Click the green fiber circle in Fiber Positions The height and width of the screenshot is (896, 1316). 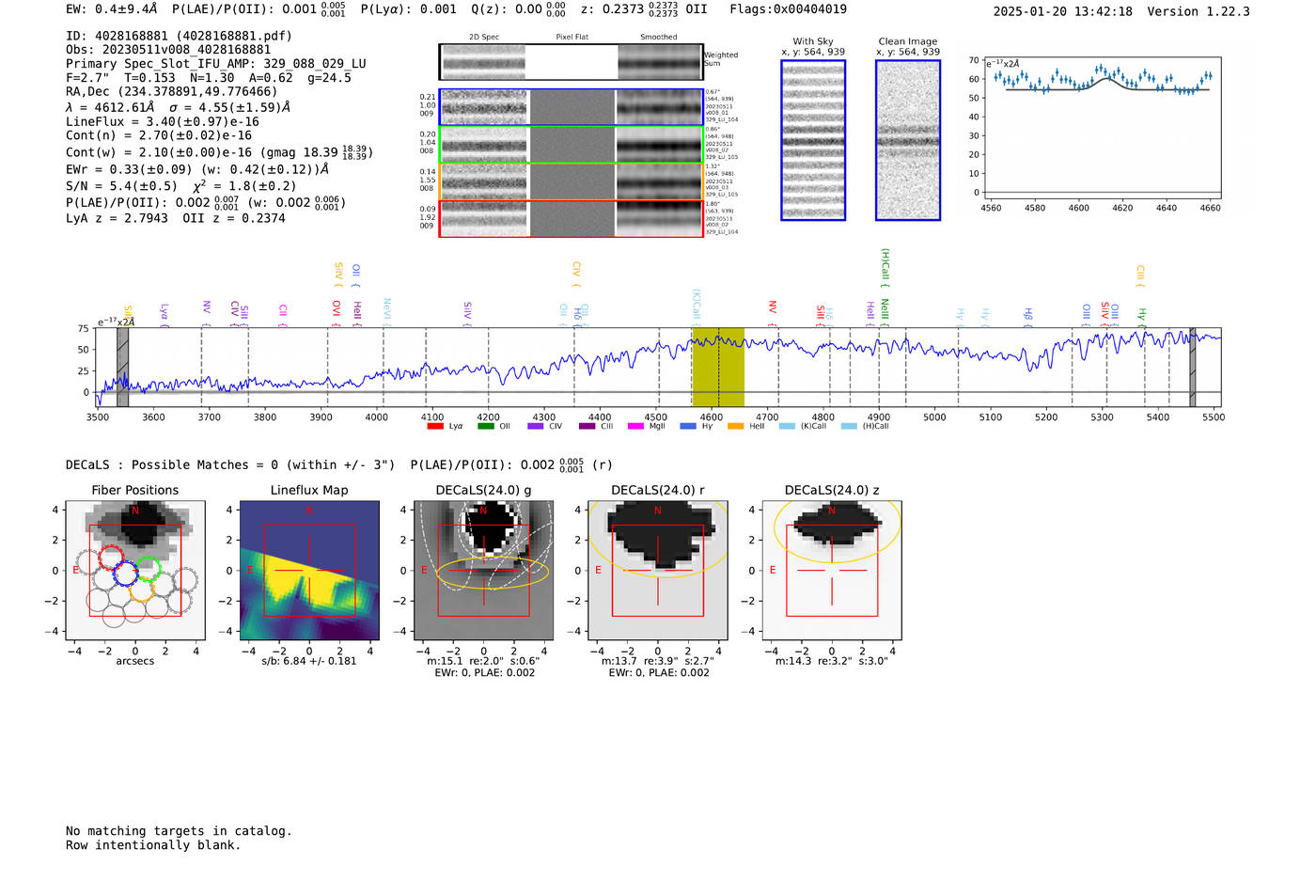tap(149, 569)
